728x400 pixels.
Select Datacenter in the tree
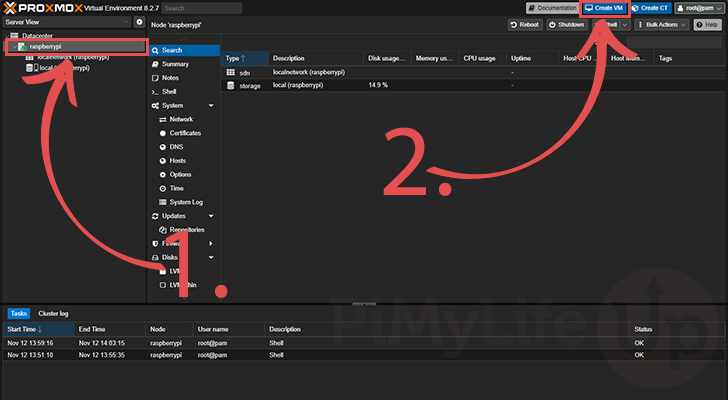click(x=37, y=36)
